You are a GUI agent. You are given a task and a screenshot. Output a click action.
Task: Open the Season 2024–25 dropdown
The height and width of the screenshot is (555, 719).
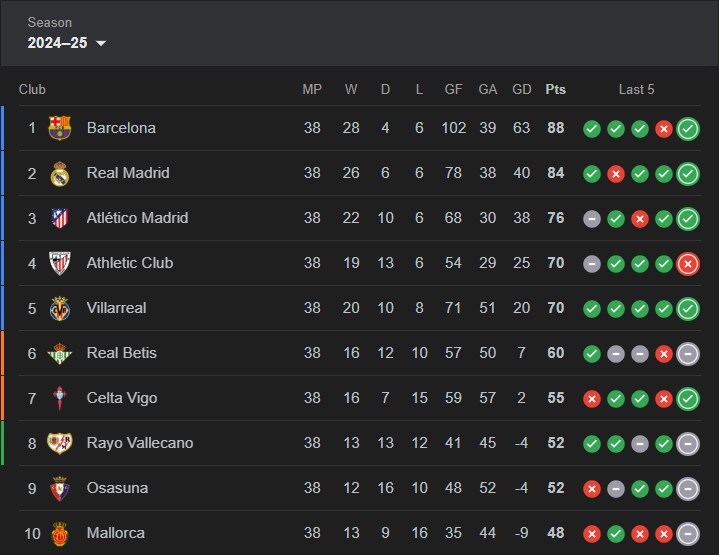pos(66,43)
